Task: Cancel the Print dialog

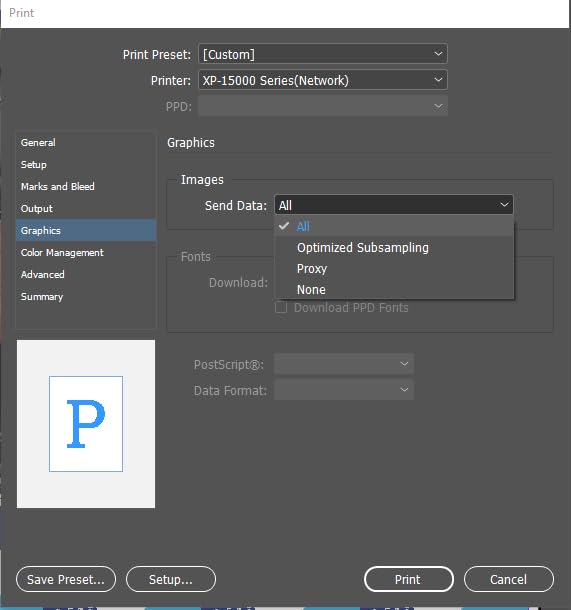Action: pyautogui.click(x=508, y=579)
